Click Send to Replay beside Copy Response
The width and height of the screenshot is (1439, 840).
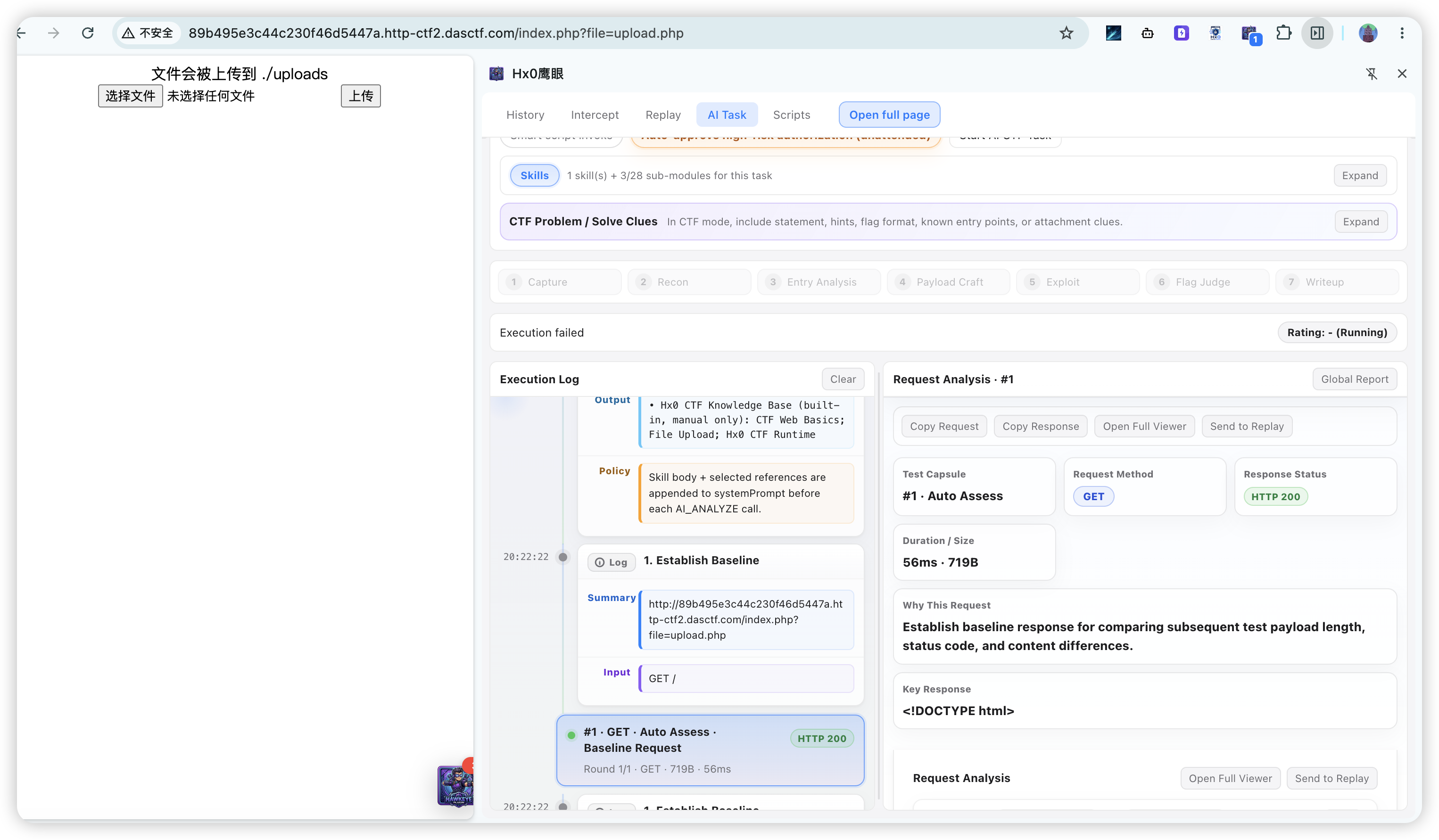1247,426
